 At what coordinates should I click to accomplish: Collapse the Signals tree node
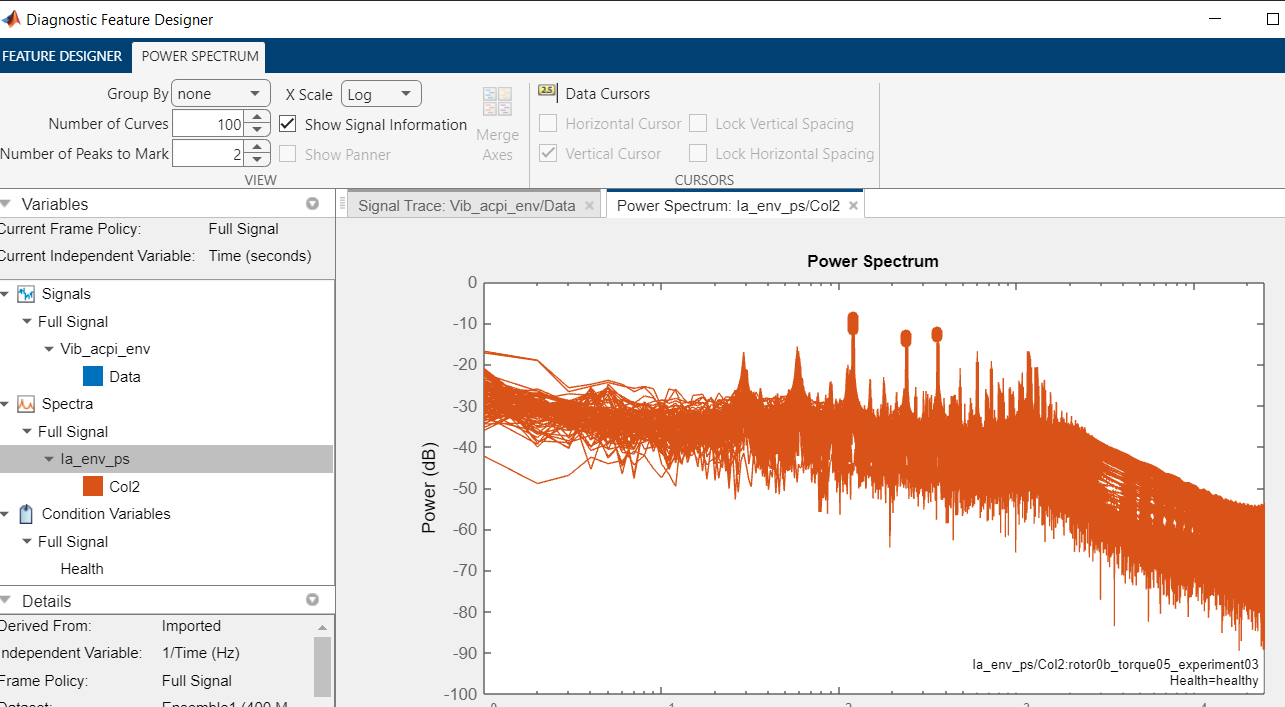tap(6, 294)
